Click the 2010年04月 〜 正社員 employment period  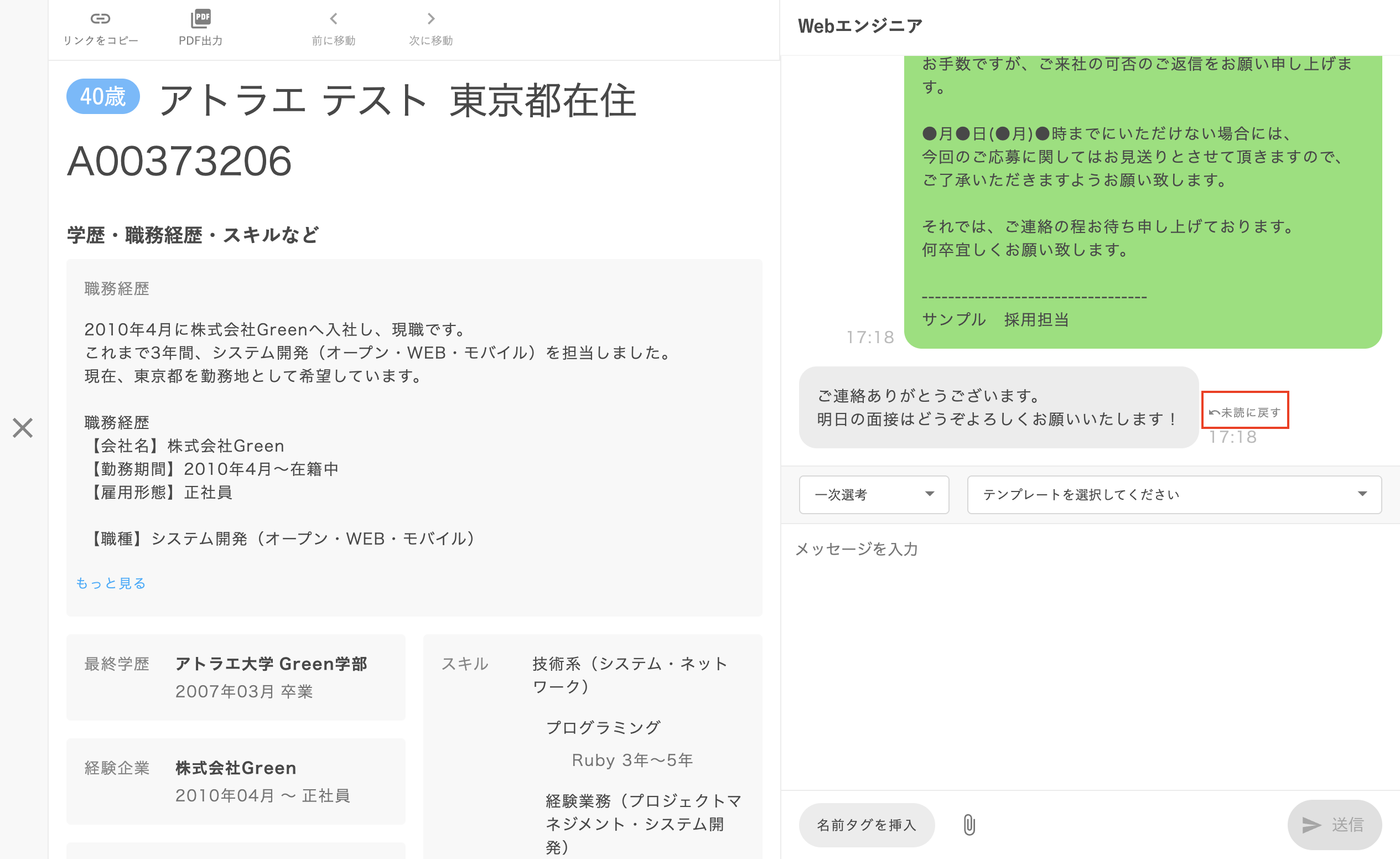coord(262,795)
